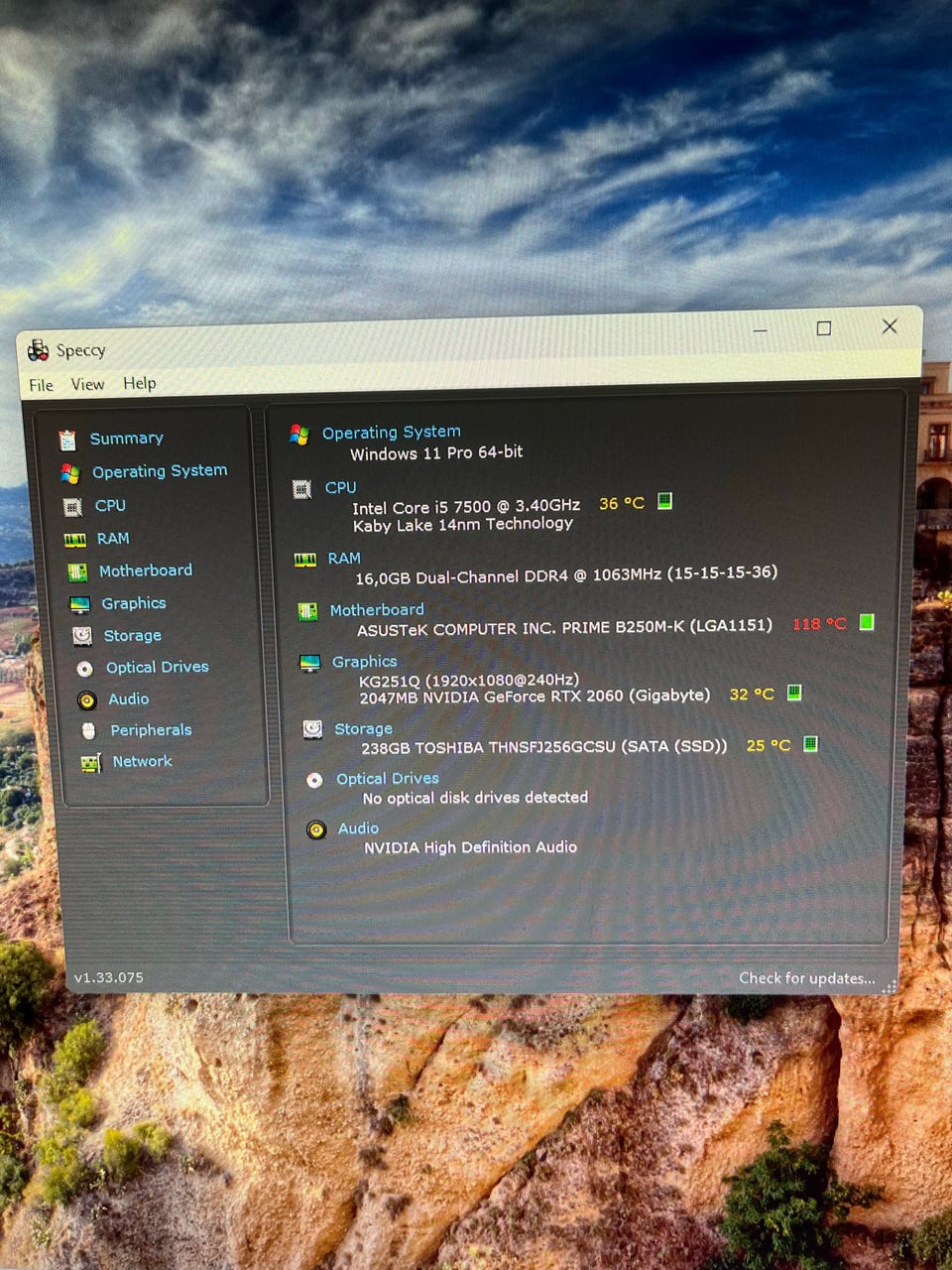Click the RAM stick icon in sidebar
Screen dimensions: 952x1270
point(75,540)
